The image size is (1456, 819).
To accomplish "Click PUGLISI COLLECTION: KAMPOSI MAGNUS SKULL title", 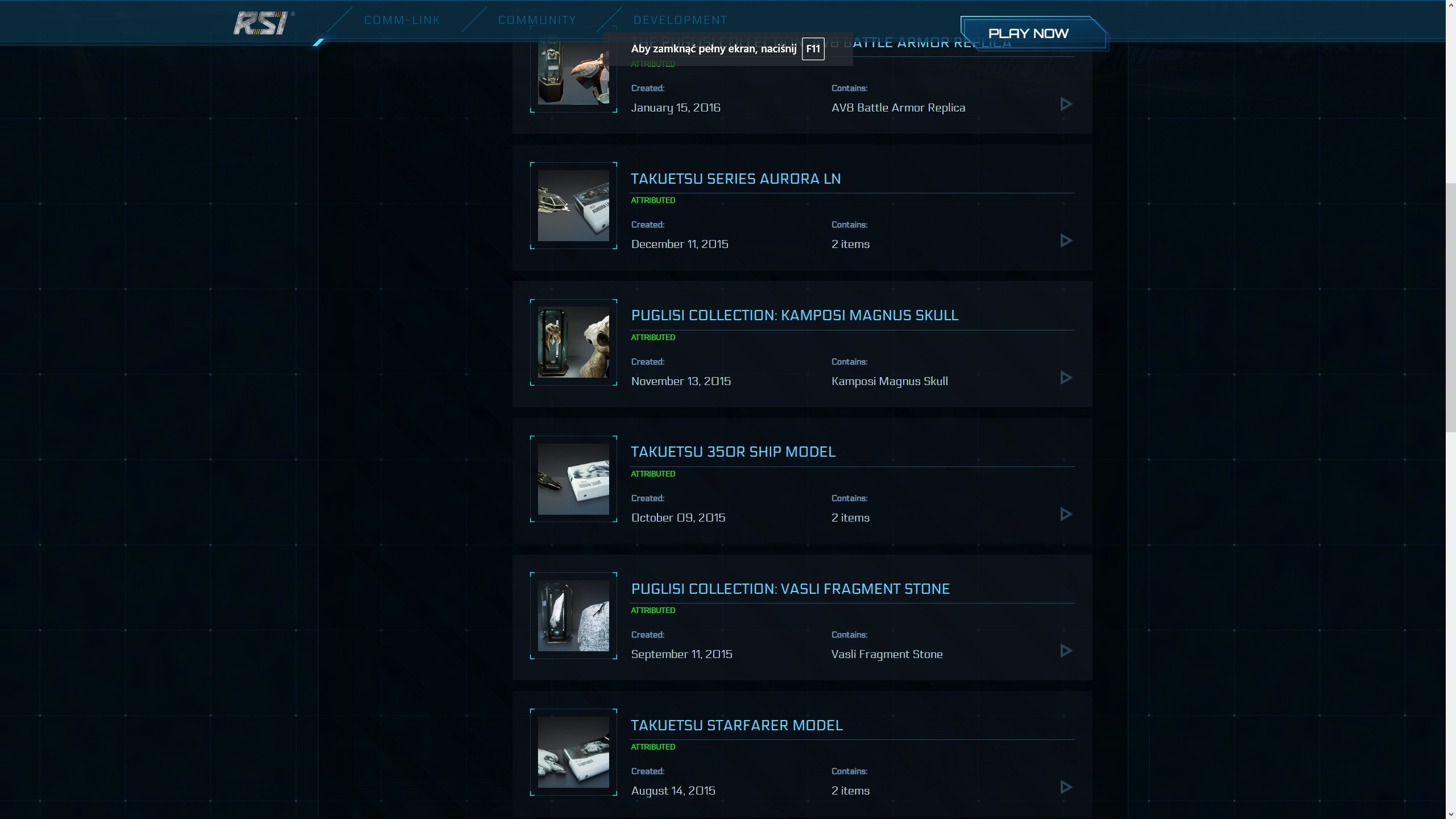I will pyautogui.click(x=795, y=315).
